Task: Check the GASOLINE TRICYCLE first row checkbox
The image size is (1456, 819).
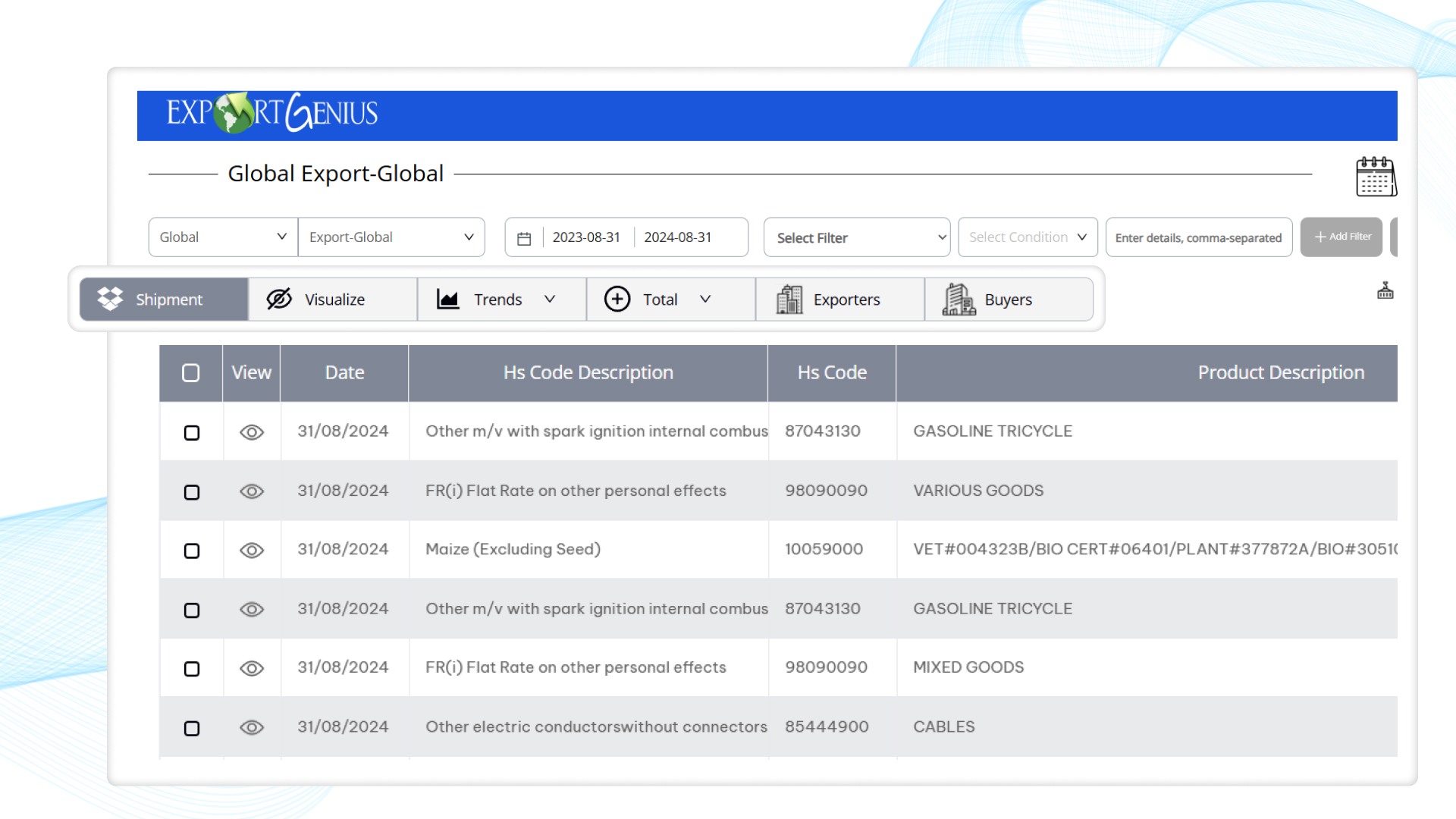Action: [191, 432]
